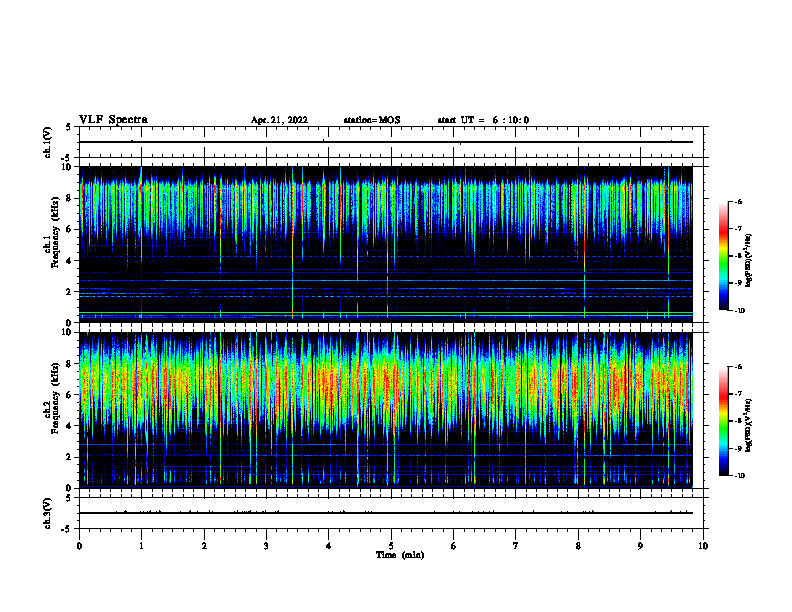Viewport: 792px width, 612px height.
Task: Click the "VLF Spectra" plot title
Action: pyautogui.click(x=113, y=120)
